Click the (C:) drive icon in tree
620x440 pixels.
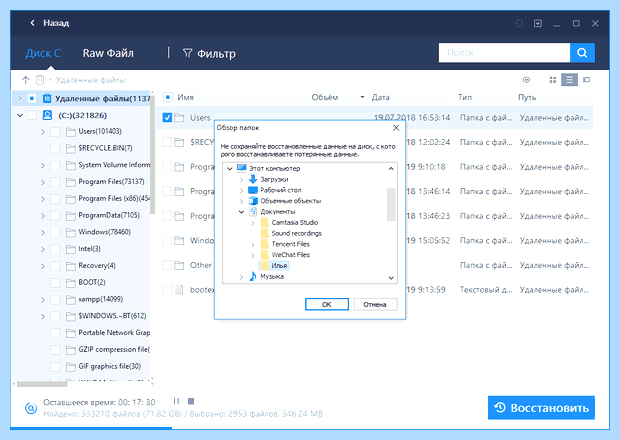[47, 115]
